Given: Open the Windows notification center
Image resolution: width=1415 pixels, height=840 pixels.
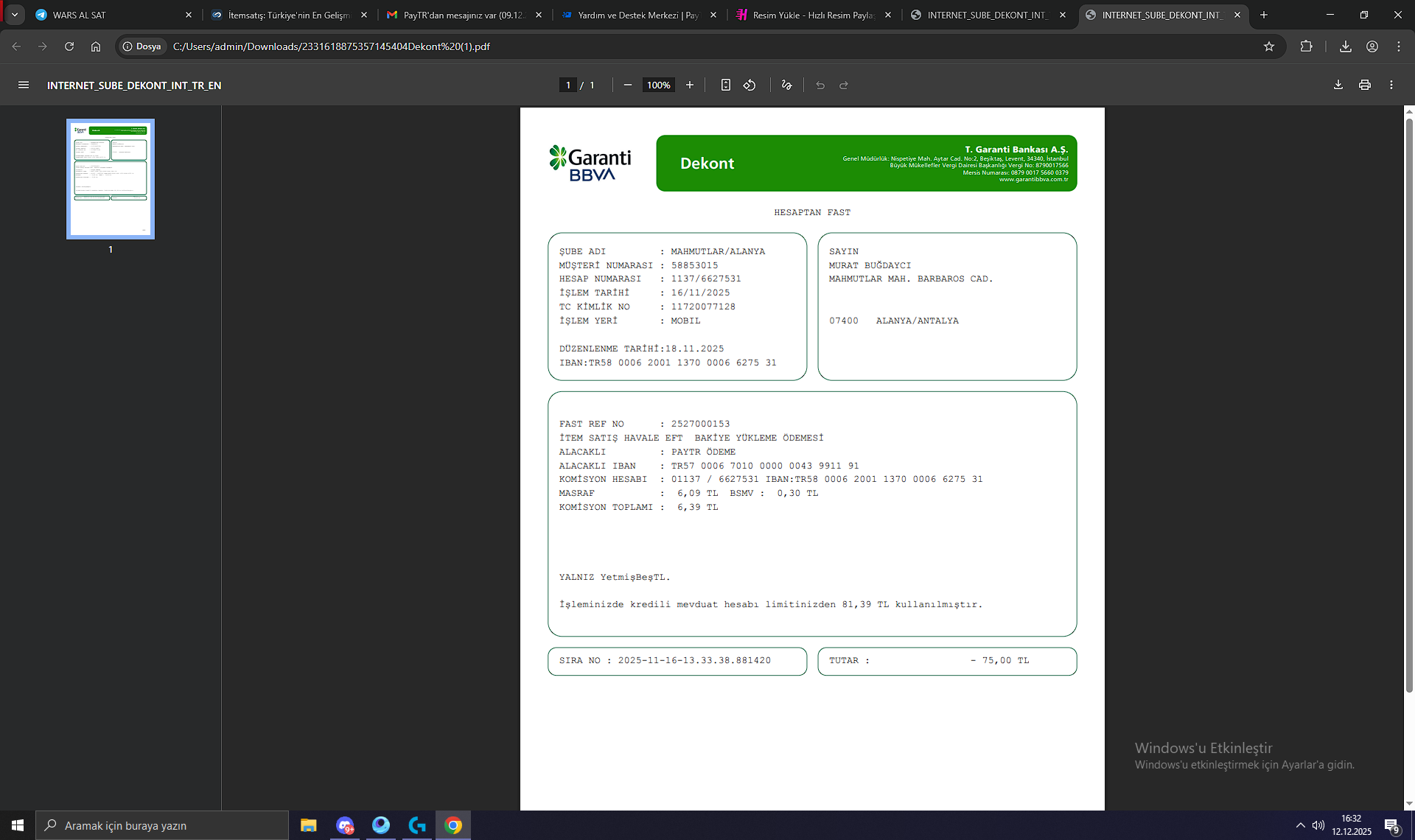Looking at the screenshot, I should tap(1391, 825).
